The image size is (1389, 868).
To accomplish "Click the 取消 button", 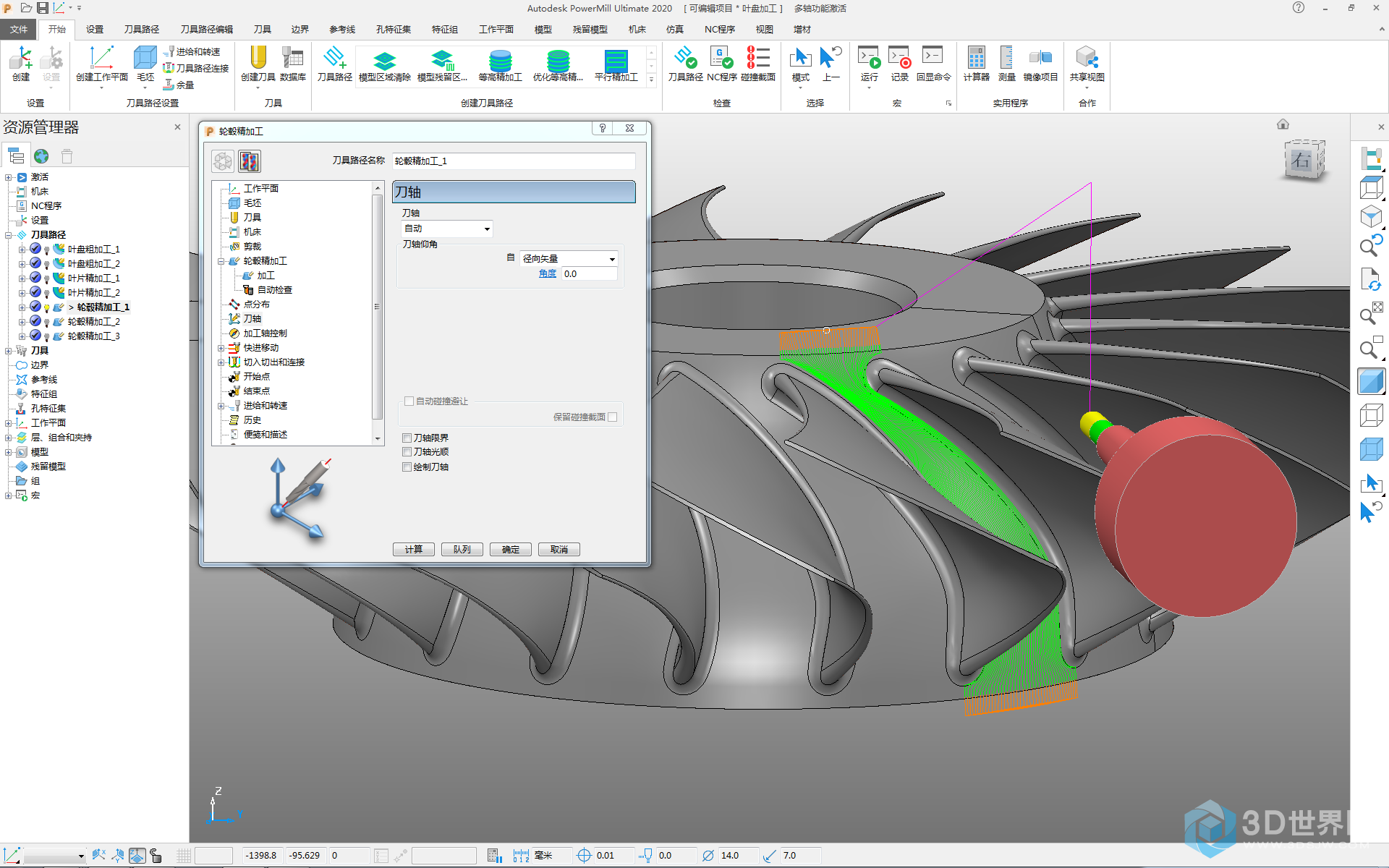I will 558,550.
